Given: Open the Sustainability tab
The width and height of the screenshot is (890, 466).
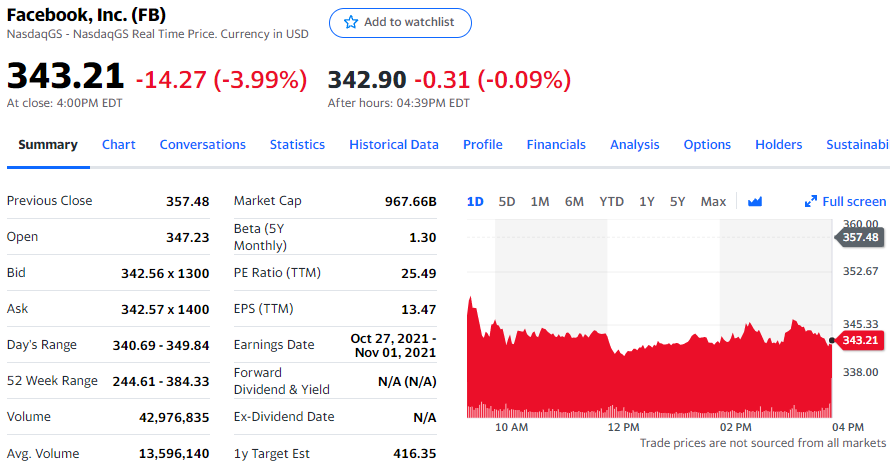Looking at the screenshot, I should [858, 145].
